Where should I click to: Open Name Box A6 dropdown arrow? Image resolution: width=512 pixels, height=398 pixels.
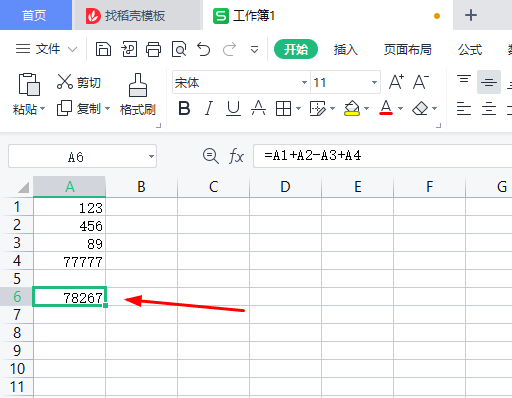151,156
